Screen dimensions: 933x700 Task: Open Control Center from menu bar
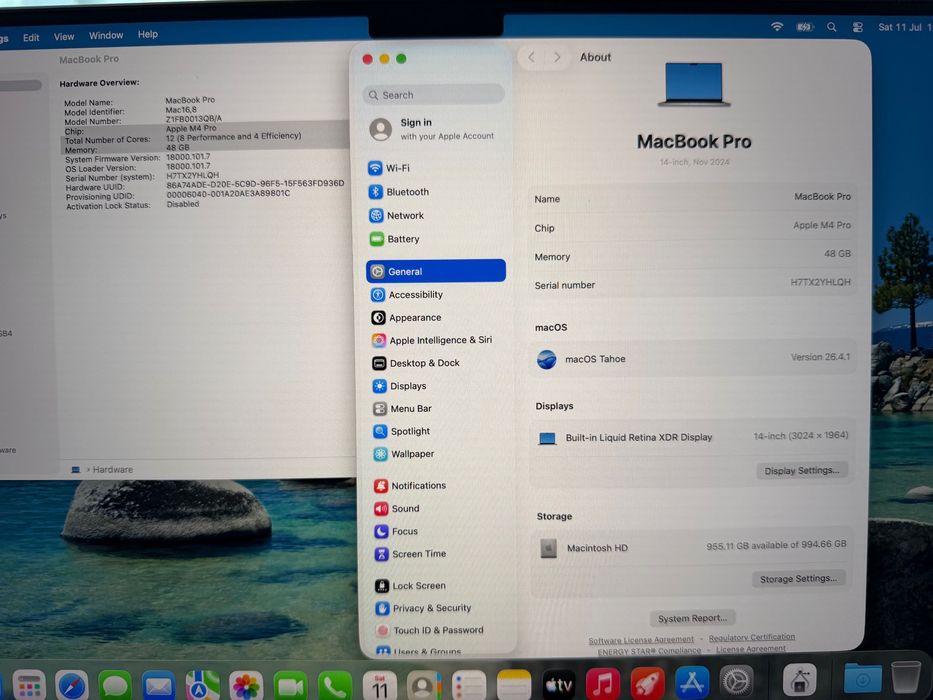857,27
